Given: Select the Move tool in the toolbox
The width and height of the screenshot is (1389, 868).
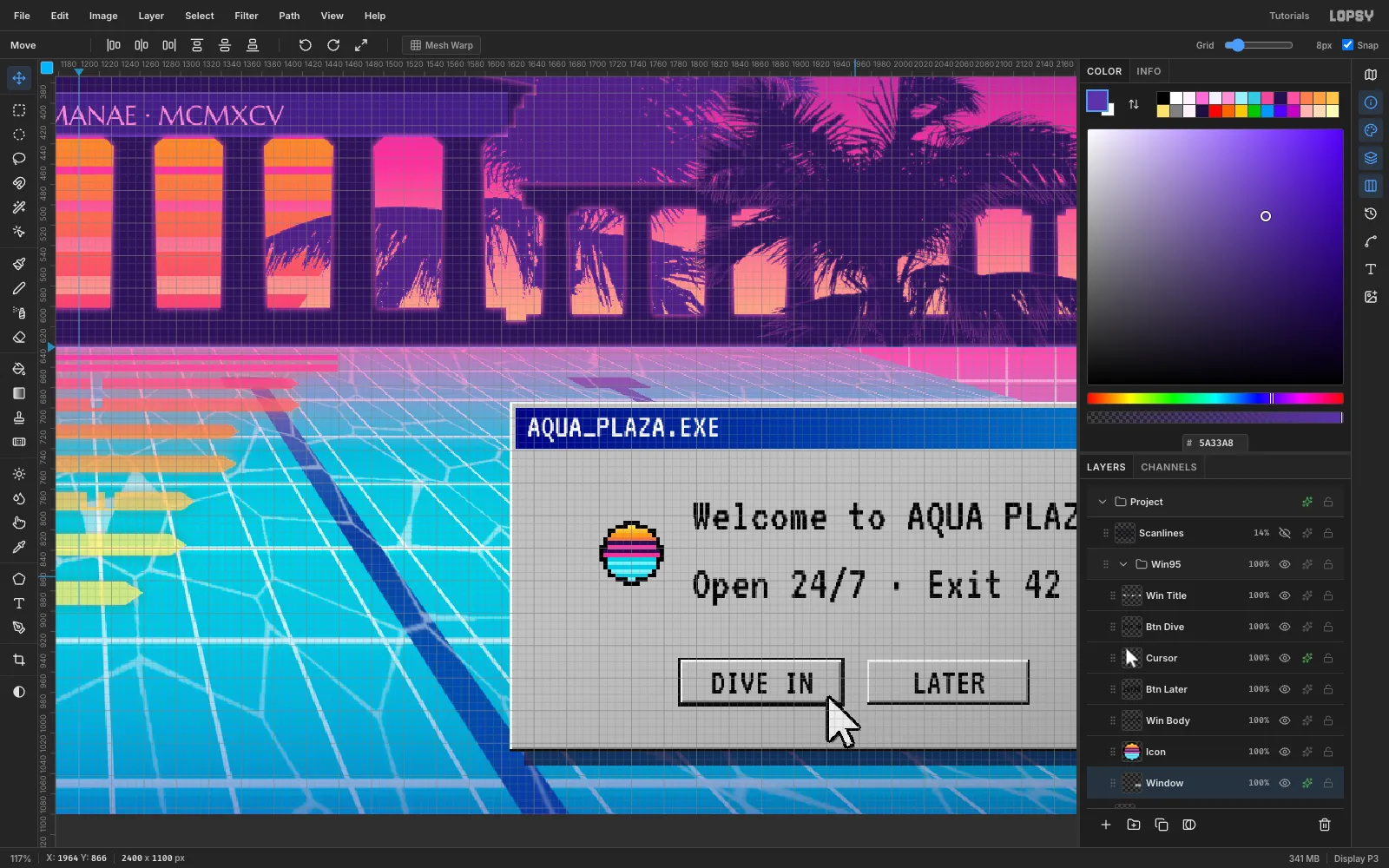Looking at the screenshot, I should (19, 78).
